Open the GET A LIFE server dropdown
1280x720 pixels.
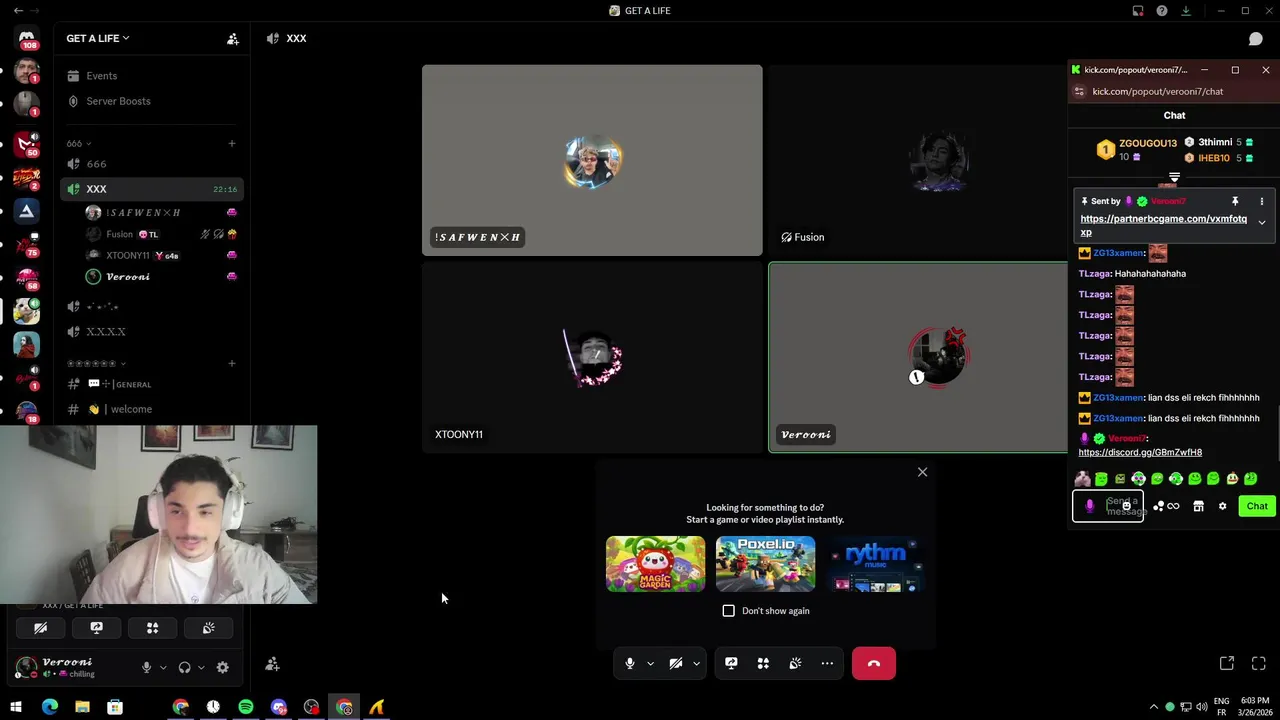98,39
